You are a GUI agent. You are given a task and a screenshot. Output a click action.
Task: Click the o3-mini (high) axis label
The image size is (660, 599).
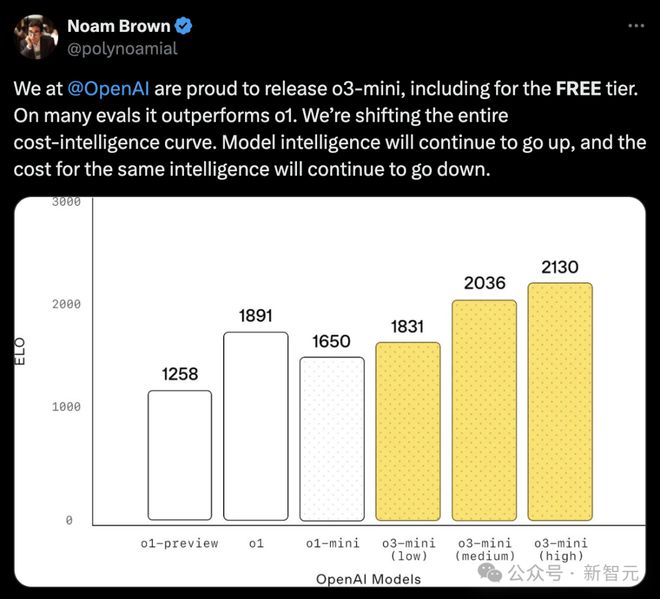pos(561,549)
